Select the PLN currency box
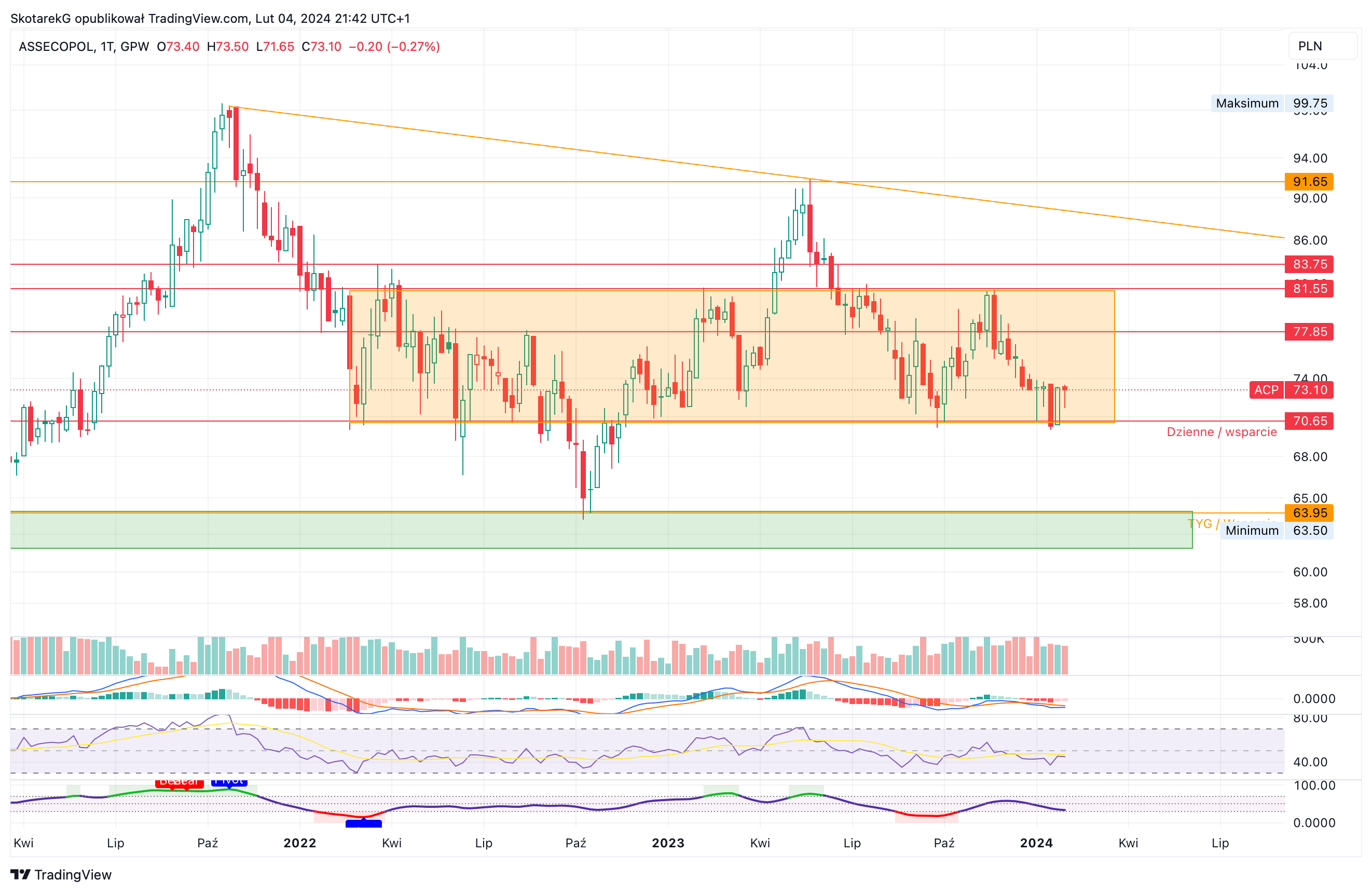 1322,46
